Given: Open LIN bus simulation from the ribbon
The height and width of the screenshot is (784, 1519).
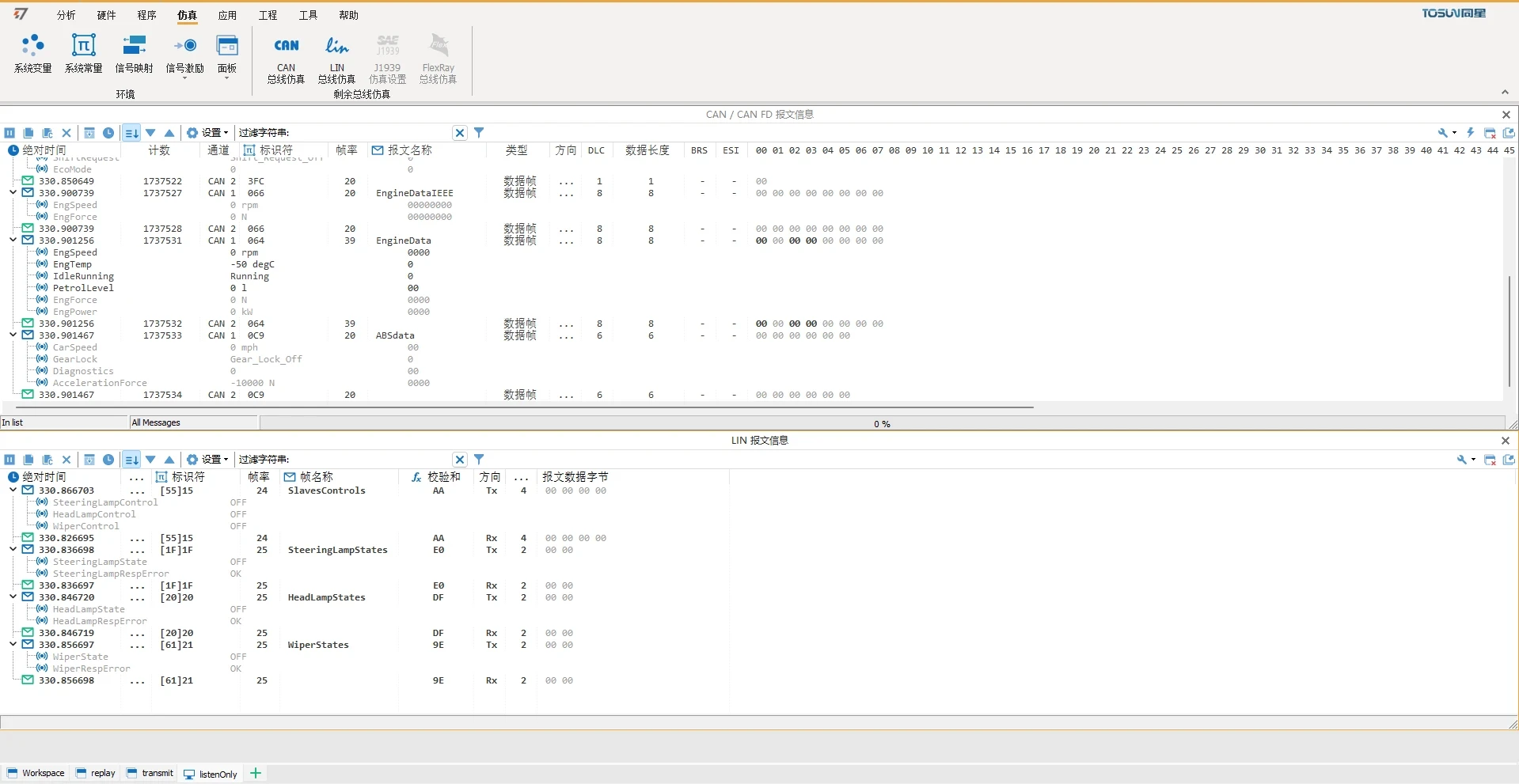Looking at the screenshot, I should 336,57.
